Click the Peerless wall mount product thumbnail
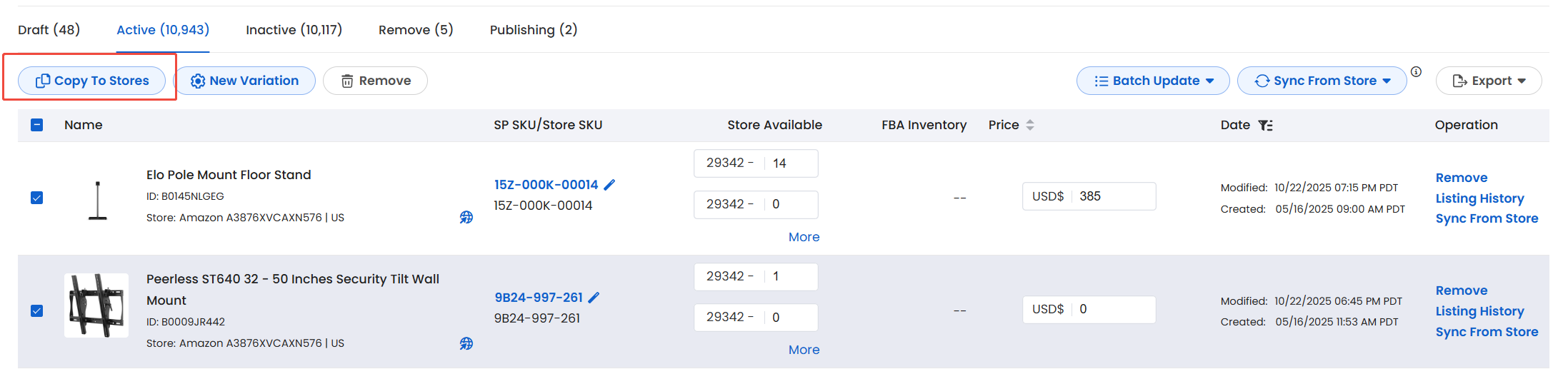Screen dimensions: 1568x369 96,305
